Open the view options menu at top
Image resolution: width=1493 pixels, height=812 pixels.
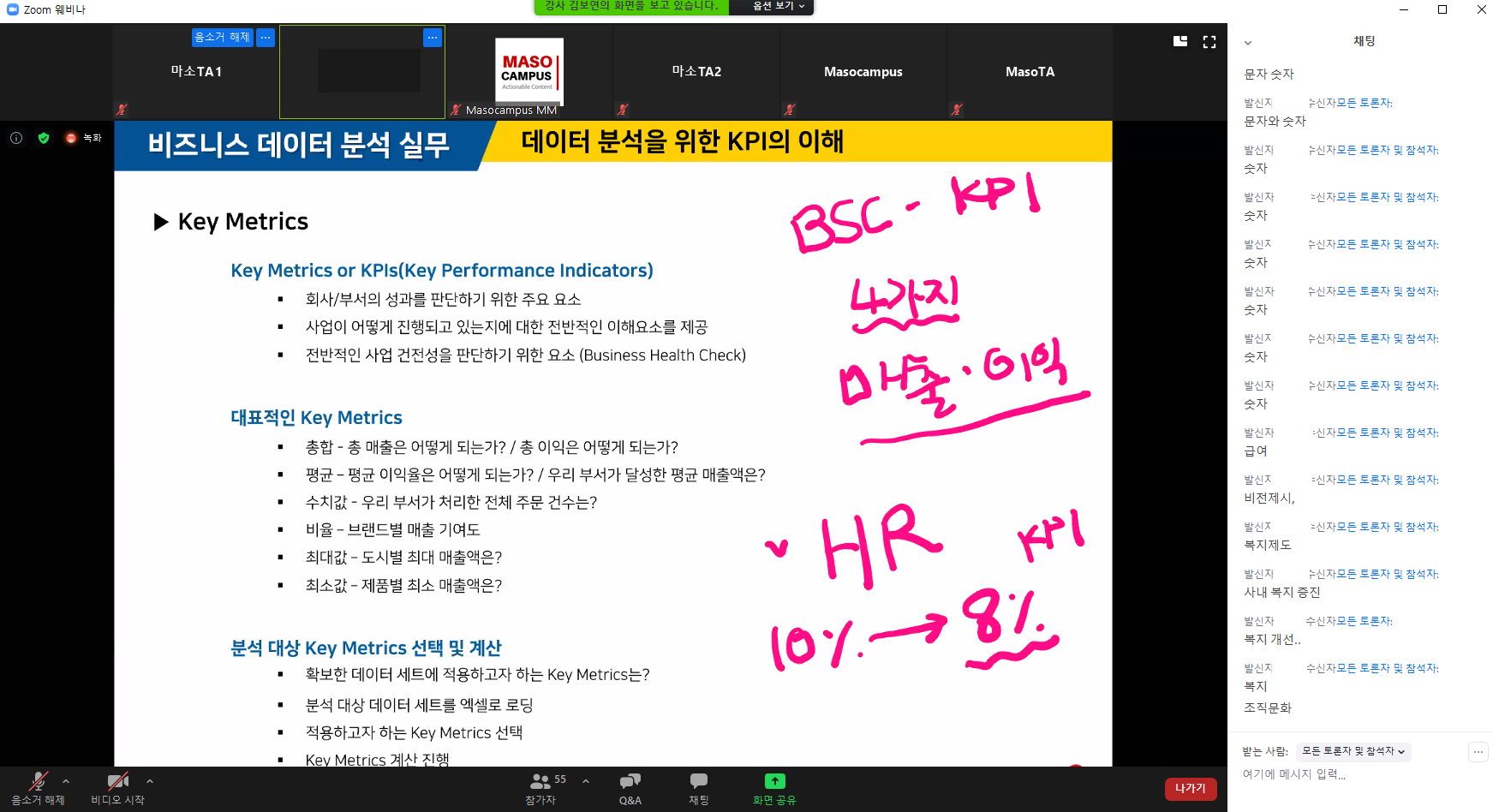coord(778,7)
